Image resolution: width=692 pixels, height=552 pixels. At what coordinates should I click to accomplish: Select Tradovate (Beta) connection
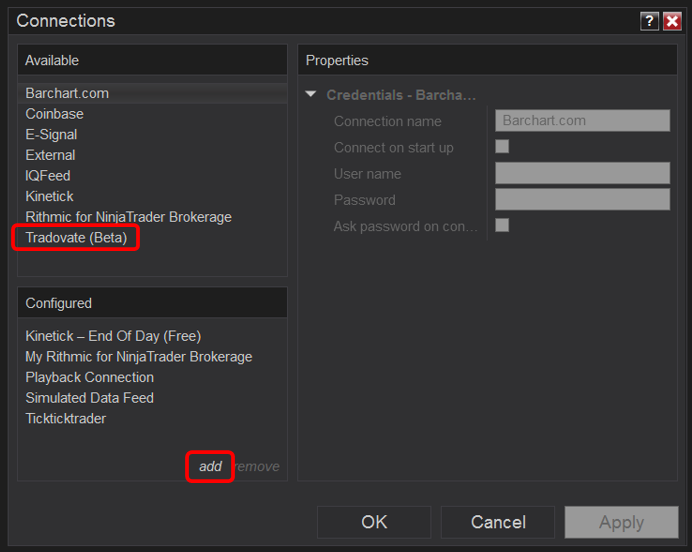[x=152, y=237]
